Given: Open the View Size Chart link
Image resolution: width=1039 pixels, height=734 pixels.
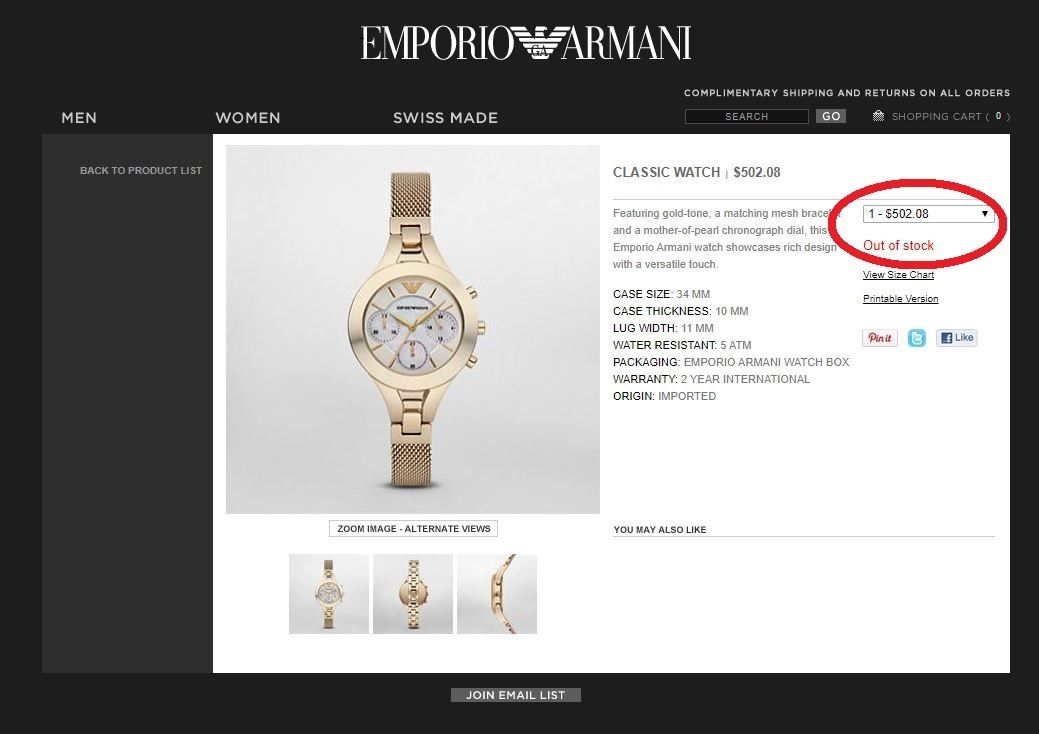Looking at the screenshot, I should 898,275.
